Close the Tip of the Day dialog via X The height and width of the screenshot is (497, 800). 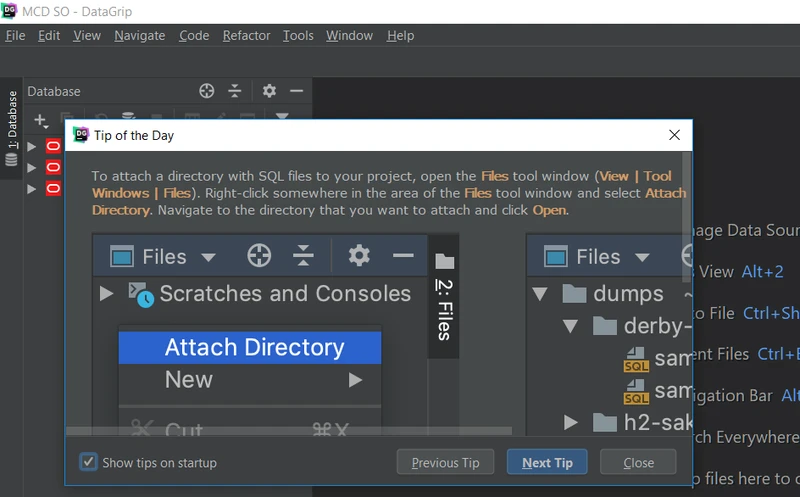tap(674, 135)
